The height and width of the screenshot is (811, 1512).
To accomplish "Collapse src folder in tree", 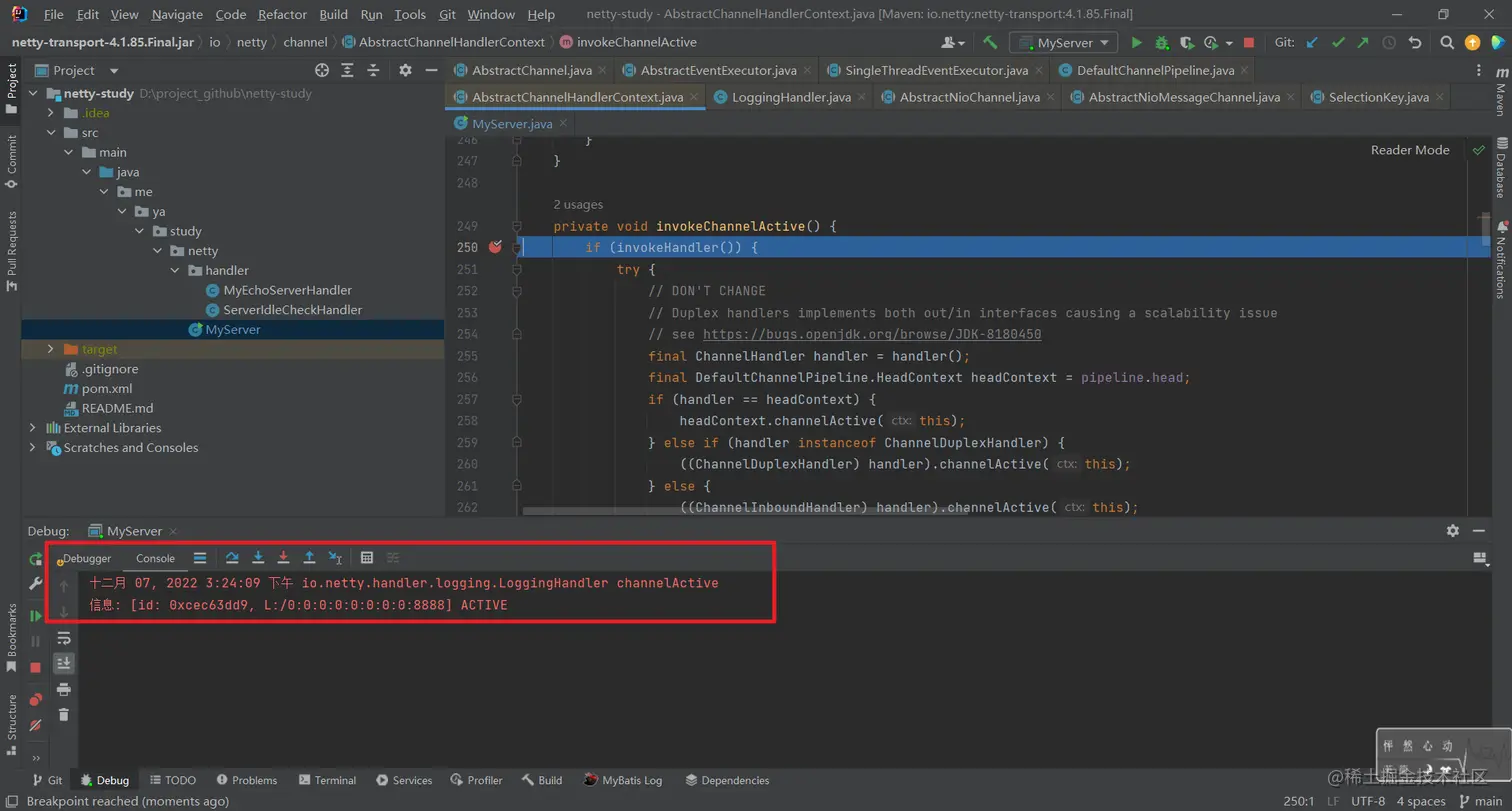I will (x=51, y=132).
